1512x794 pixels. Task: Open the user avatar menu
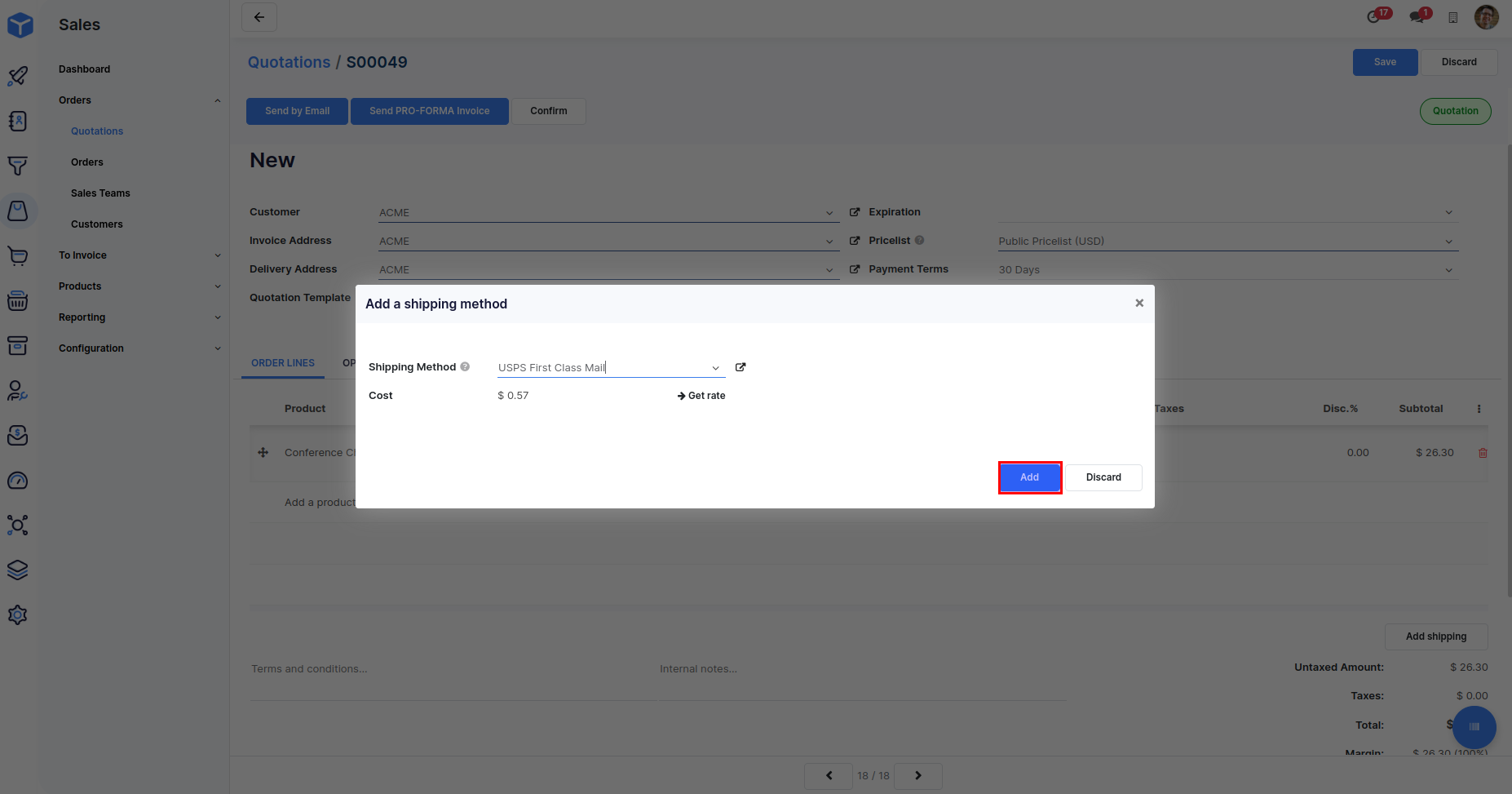[x=1486, y=17]
